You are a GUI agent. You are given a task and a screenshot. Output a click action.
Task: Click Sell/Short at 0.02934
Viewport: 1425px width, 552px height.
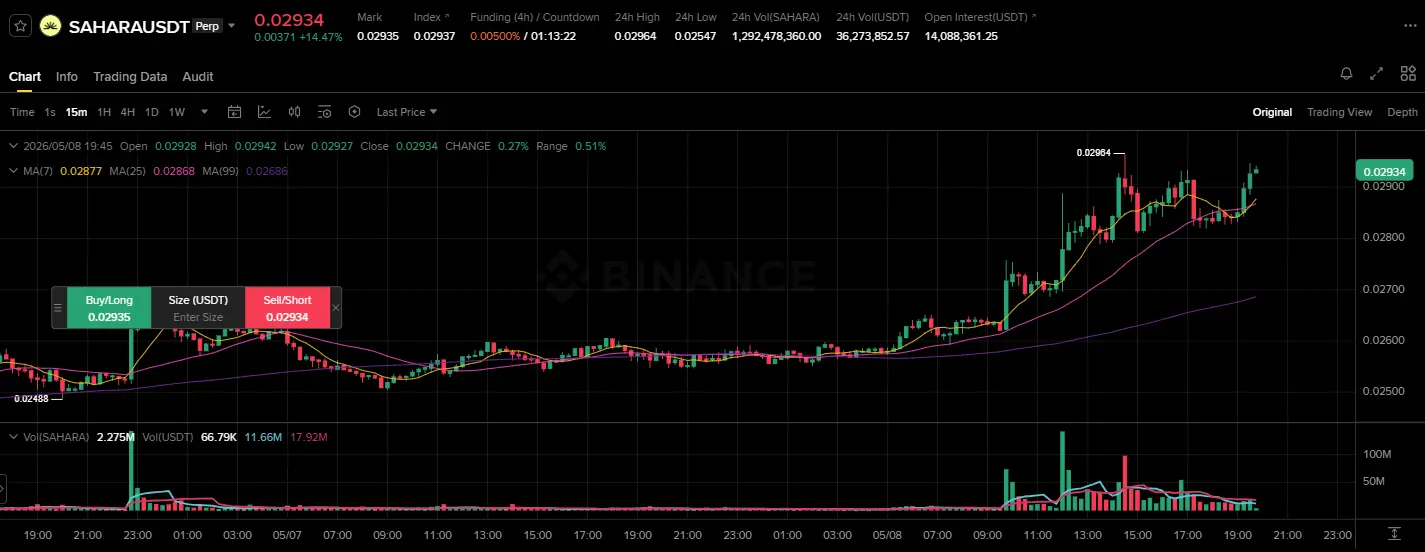287,308
